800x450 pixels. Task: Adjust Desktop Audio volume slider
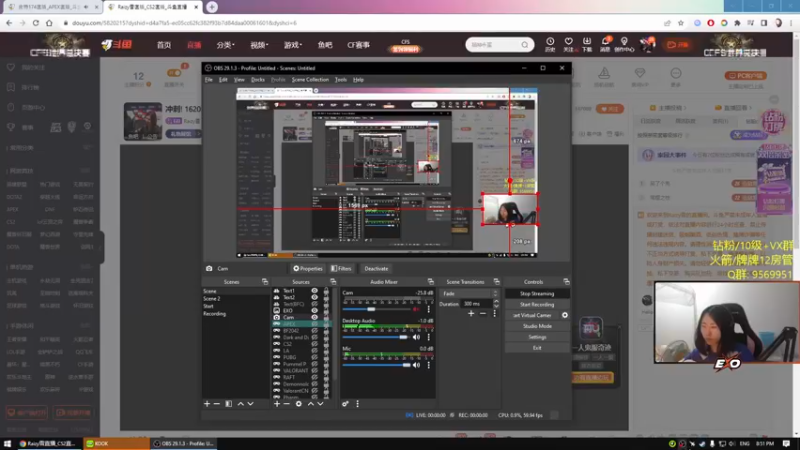coord(376,337)
